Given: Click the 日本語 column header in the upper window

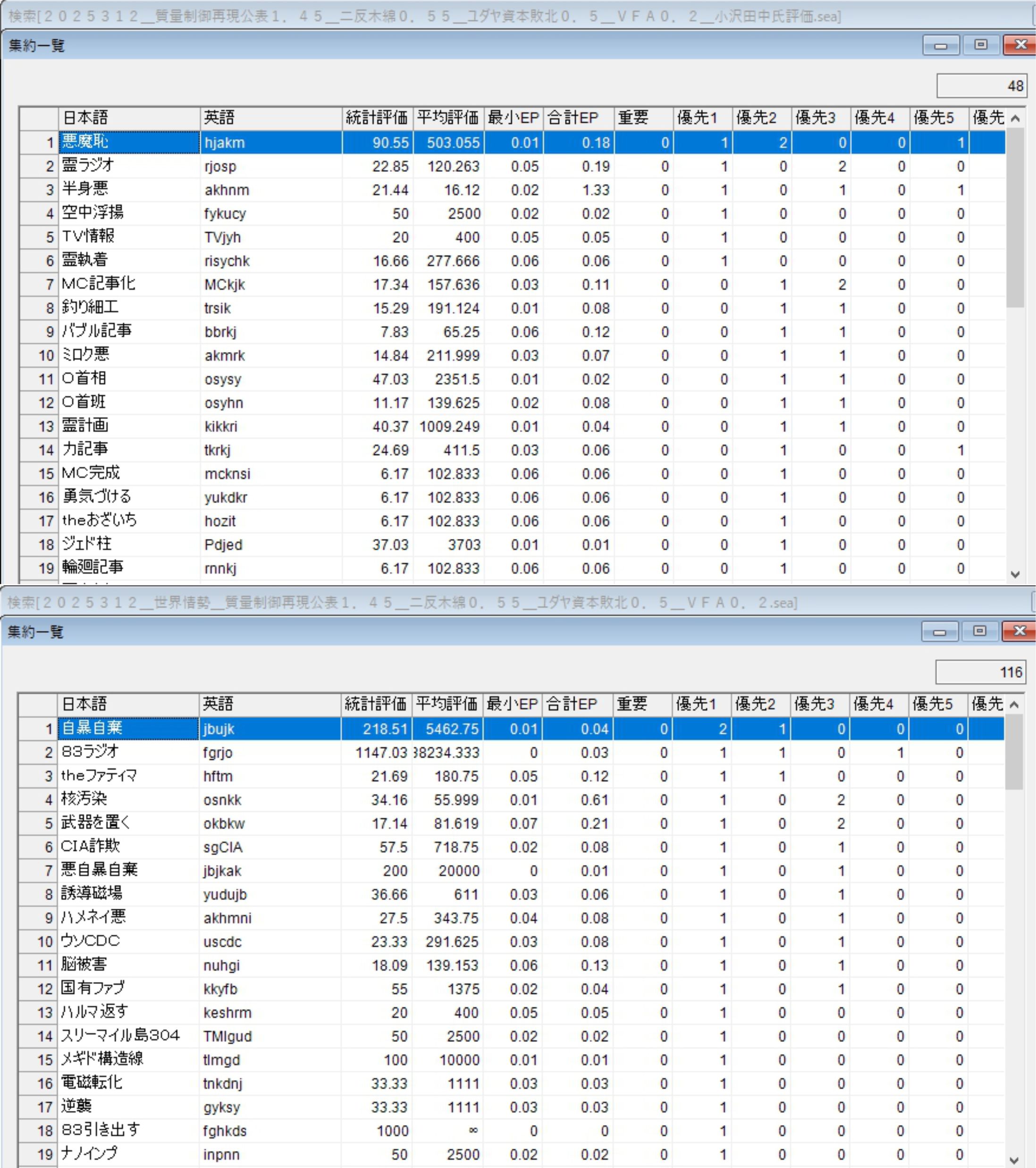Looking at the screenshot, I should [129, 118].
